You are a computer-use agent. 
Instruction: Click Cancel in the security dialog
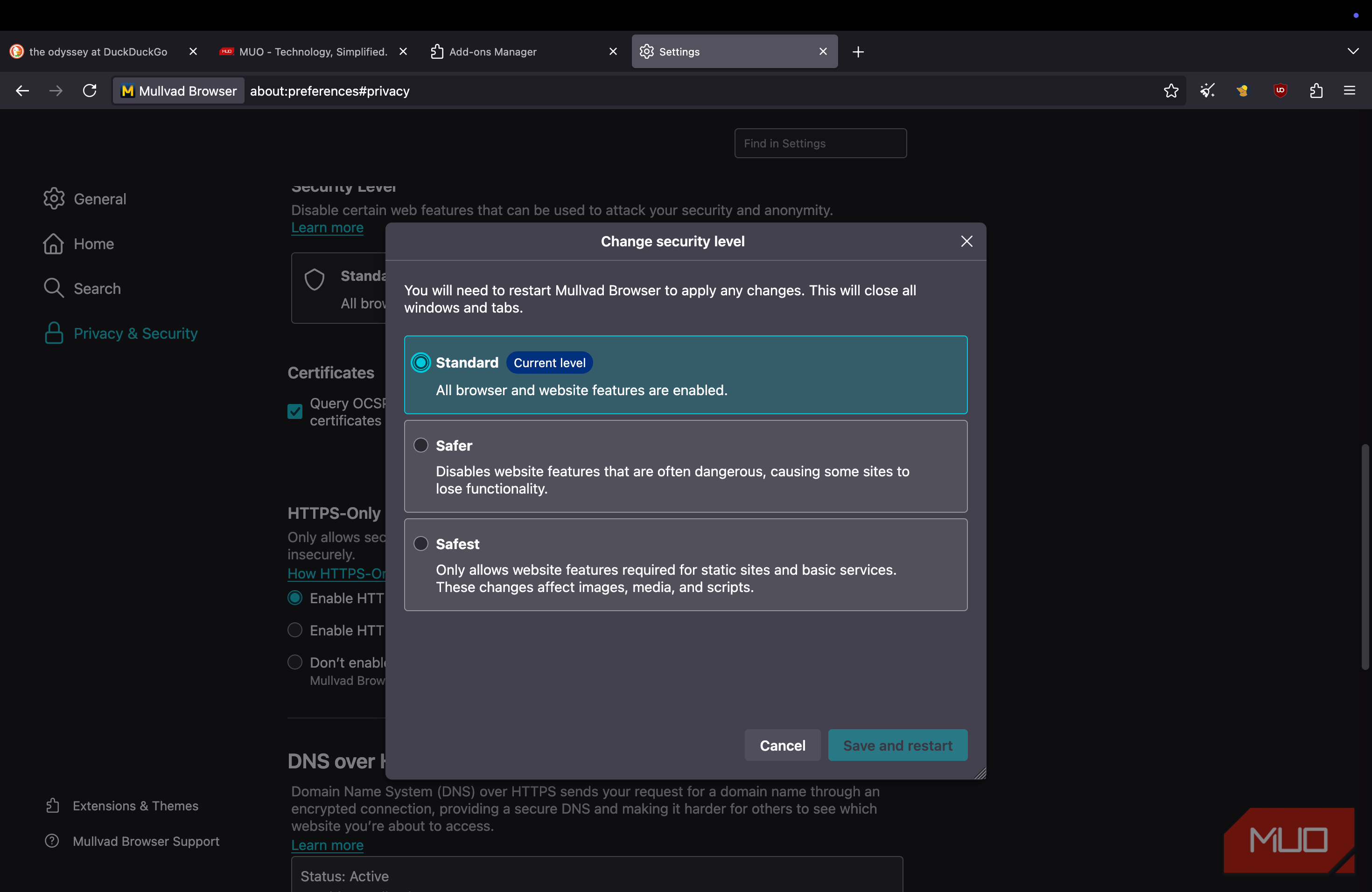782,745
